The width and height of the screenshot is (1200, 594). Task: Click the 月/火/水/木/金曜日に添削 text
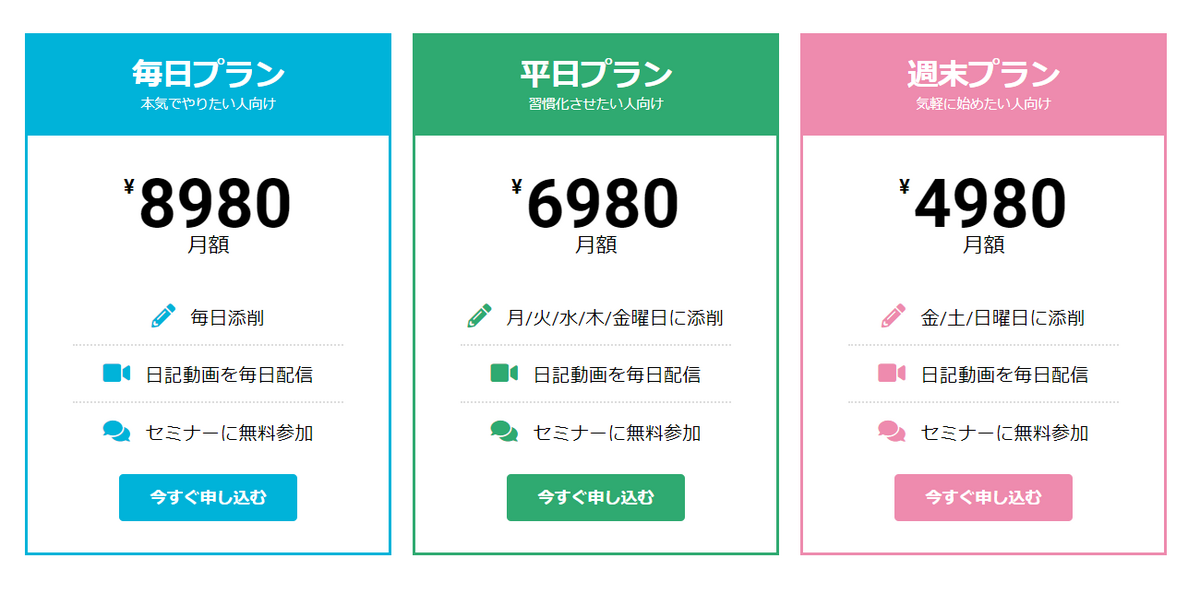(615, 318)
